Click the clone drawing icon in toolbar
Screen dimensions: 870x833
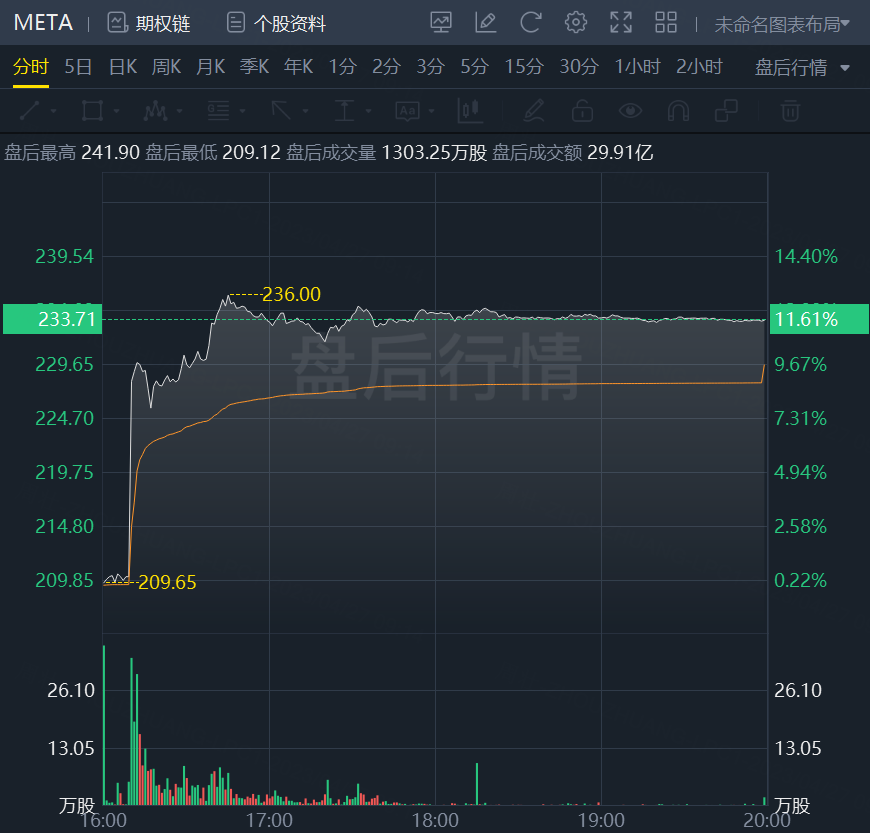[726, 111]
